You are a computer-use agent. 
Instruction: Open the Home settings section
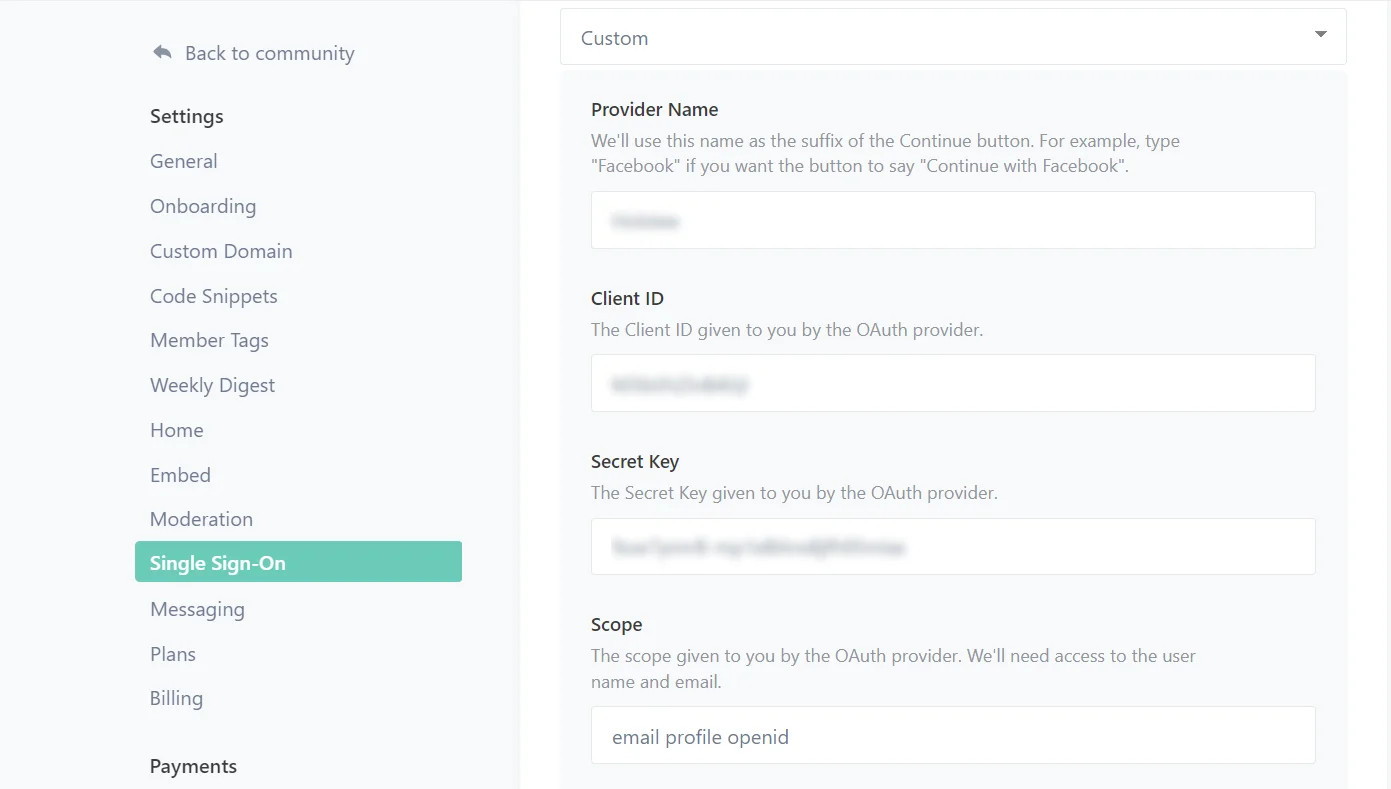point(177,430)
